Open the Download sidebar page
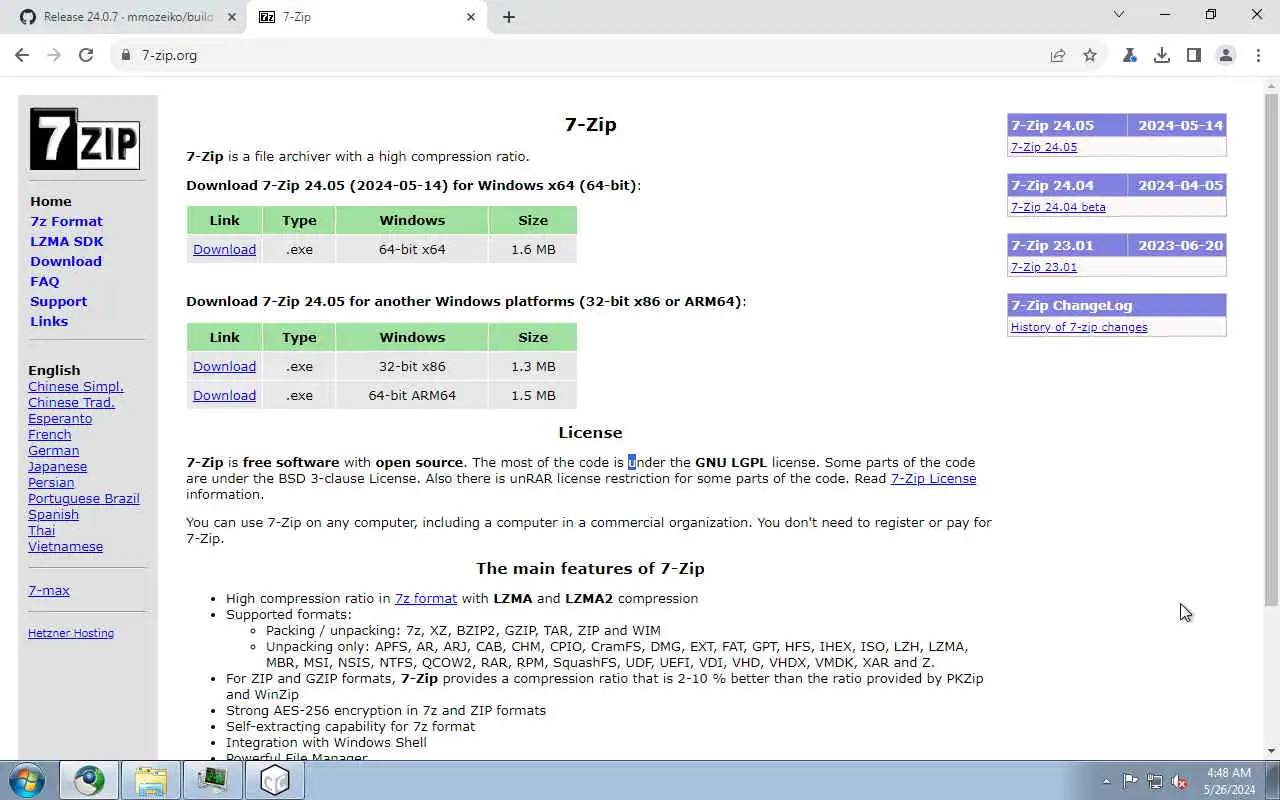This screenshot has height=800, width=1280. click(x=66, y=261)
